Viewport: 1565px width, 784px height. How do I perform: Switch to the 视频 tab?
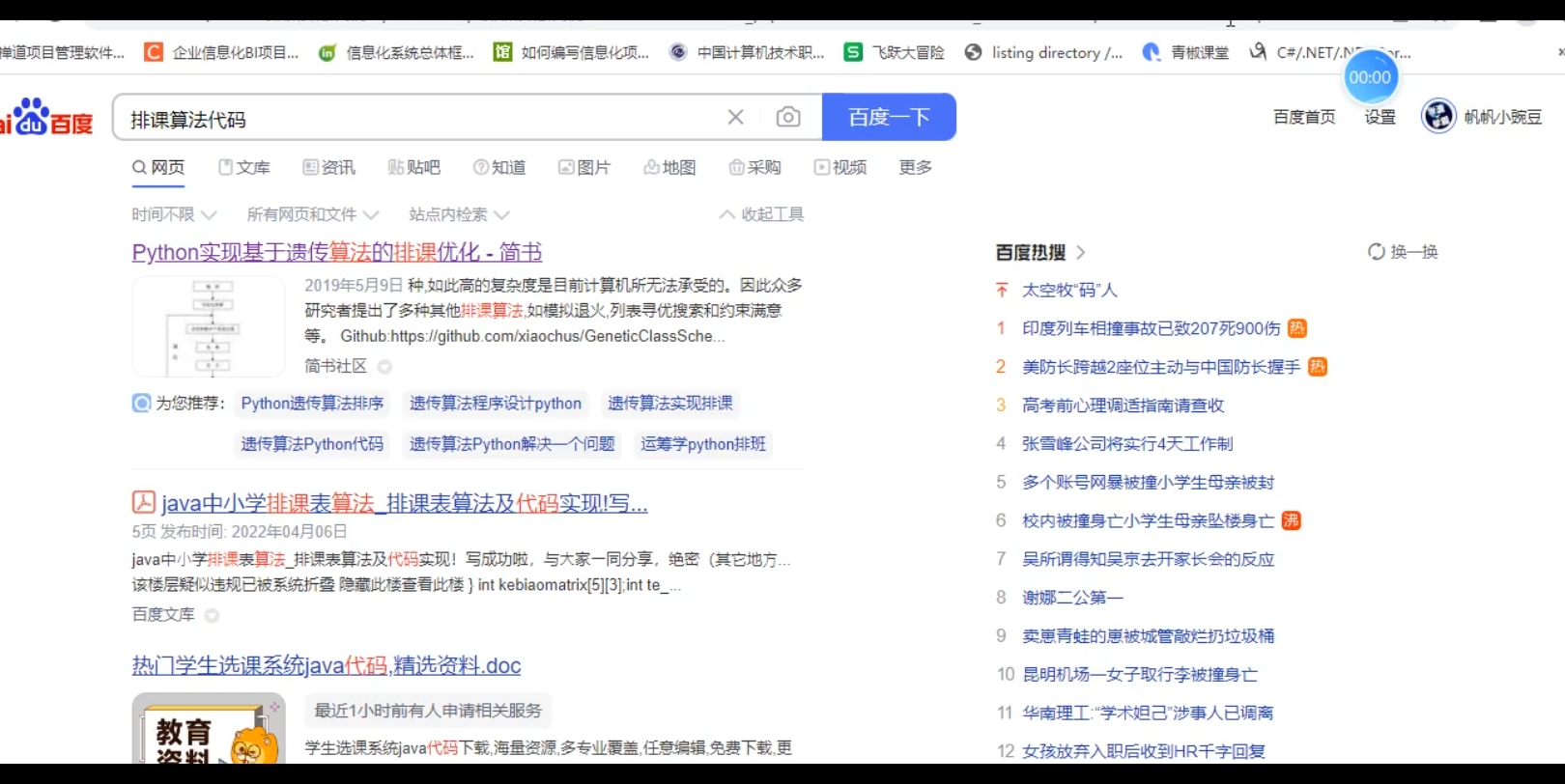[x=840, y=167]
